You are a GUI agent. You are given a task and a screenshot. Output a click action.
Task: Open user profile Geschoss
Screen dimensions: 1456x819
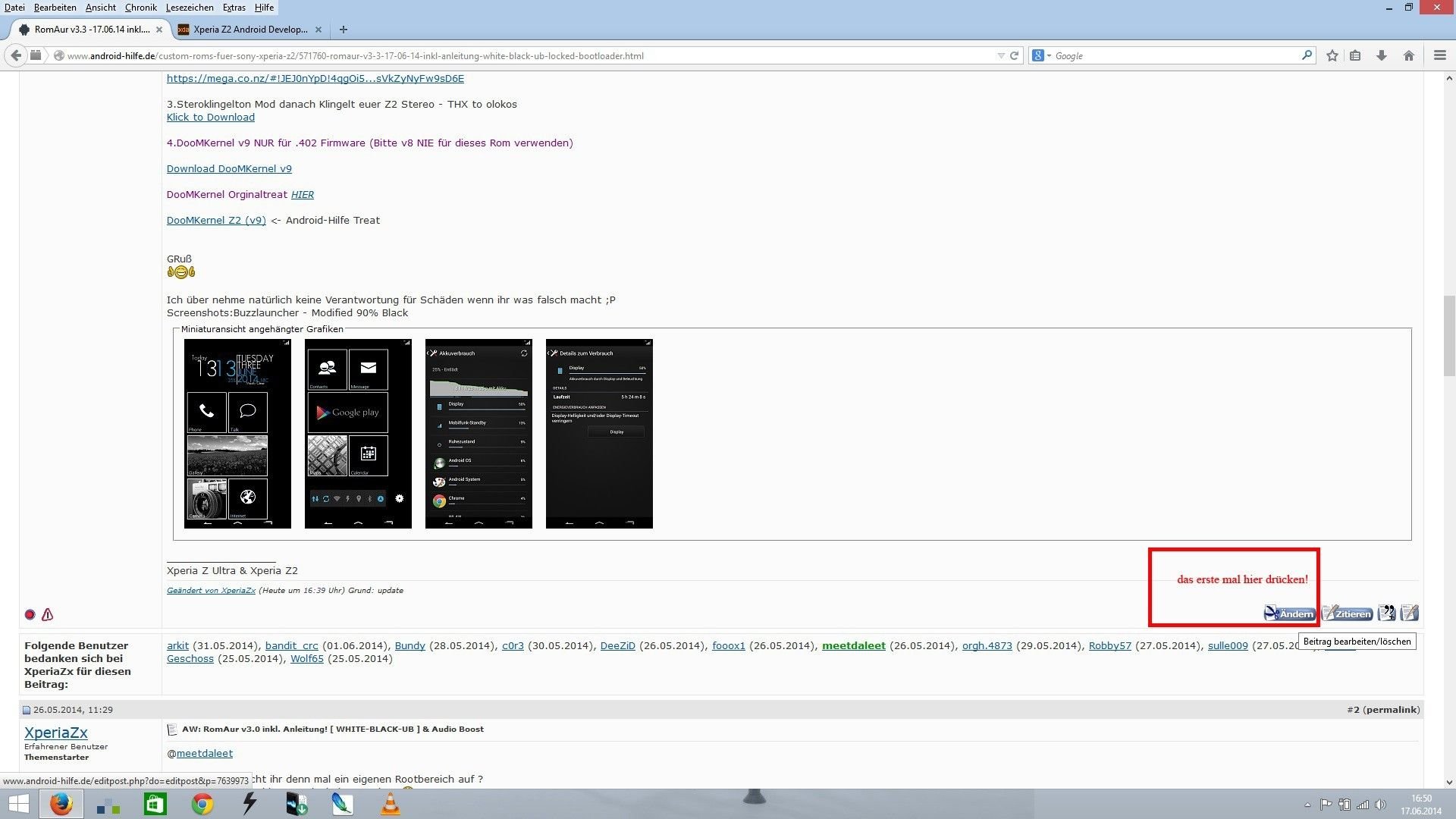pyautogui.click(x=190, y=659)
